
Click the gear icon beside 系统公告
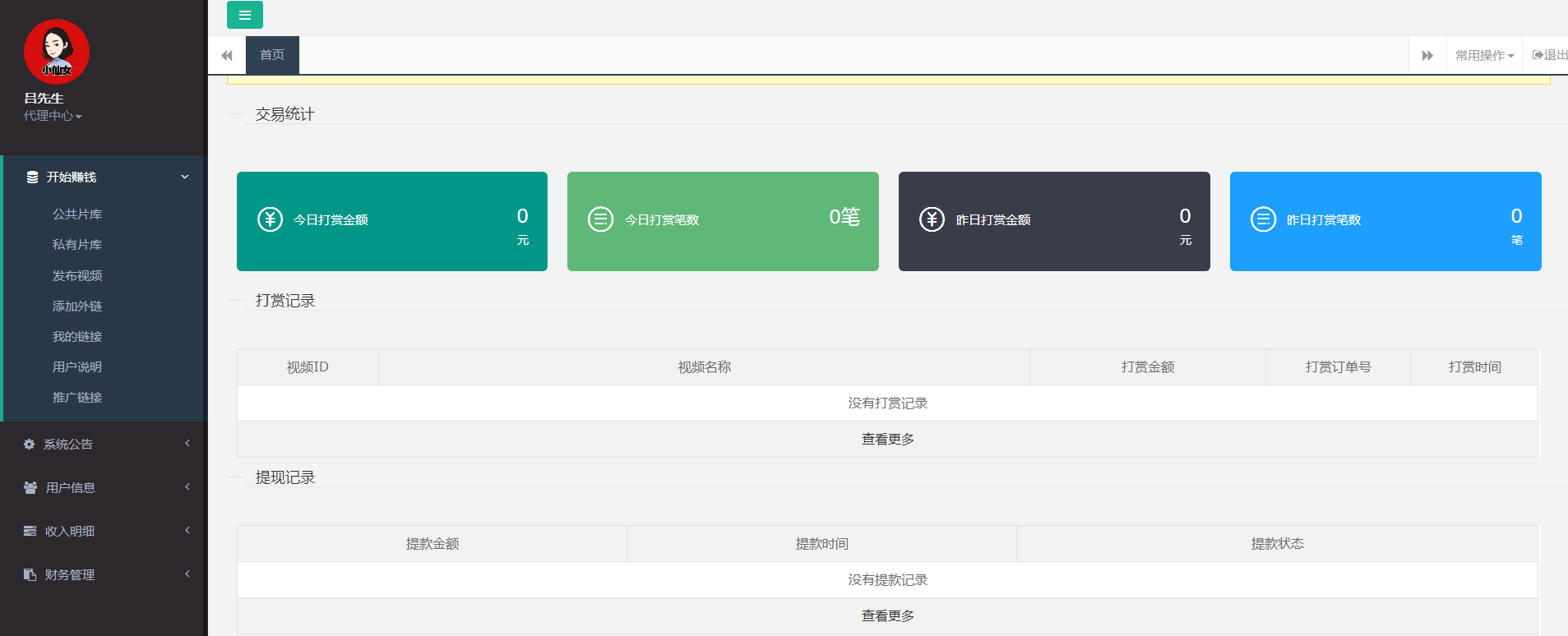pos(30,444)
